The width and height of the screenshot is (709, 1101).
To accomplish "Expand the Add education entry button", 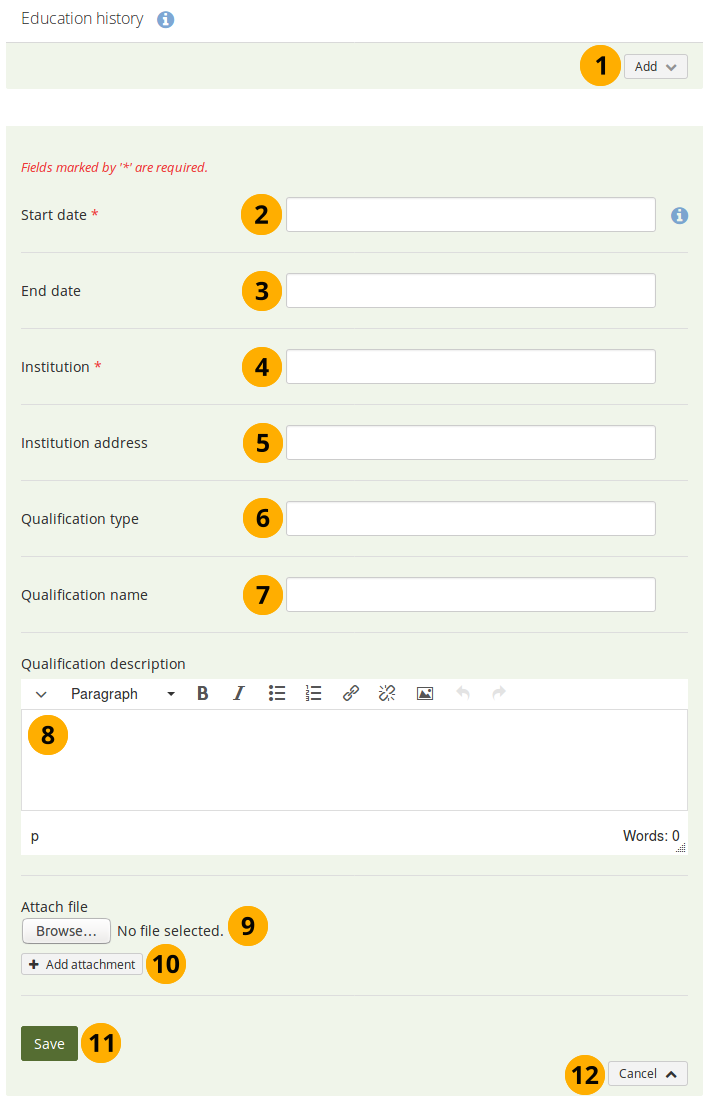I will pyautogui.click(x=656, y=67).
